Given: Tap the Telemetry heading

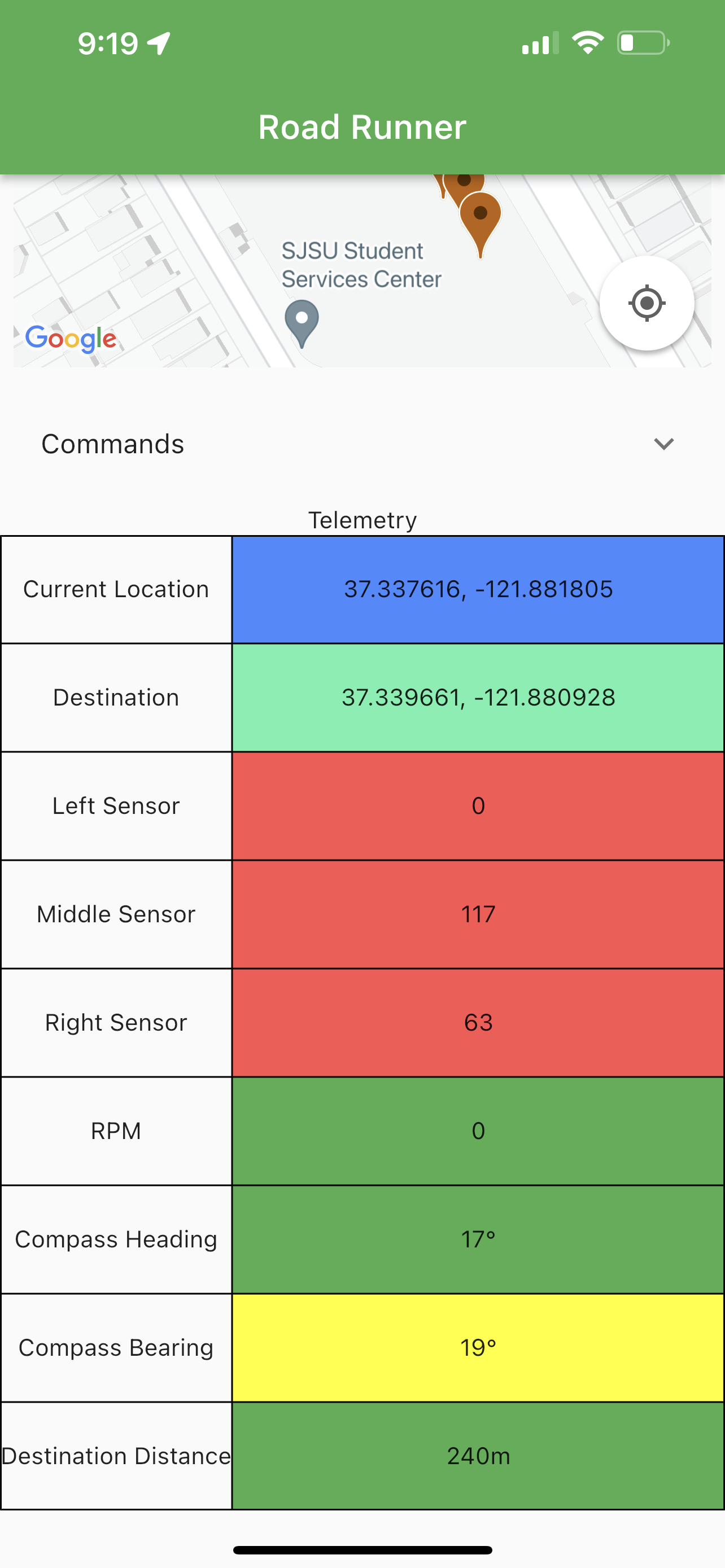Looking at the screenshot, I should pyautogui.click(x=362, y=520).
